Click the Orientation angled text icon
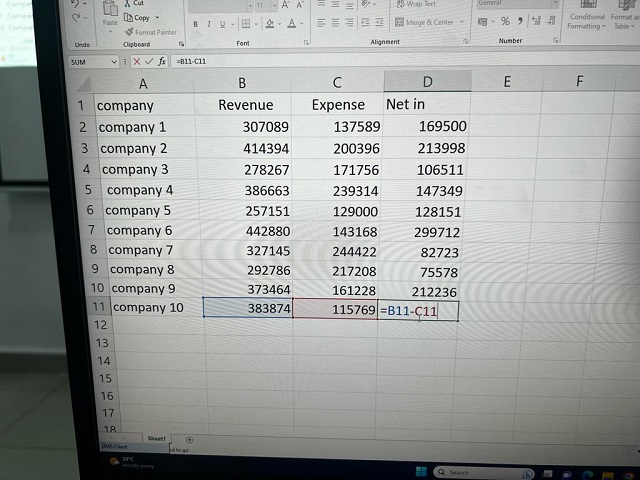640x480 pixels. (365, 4)
